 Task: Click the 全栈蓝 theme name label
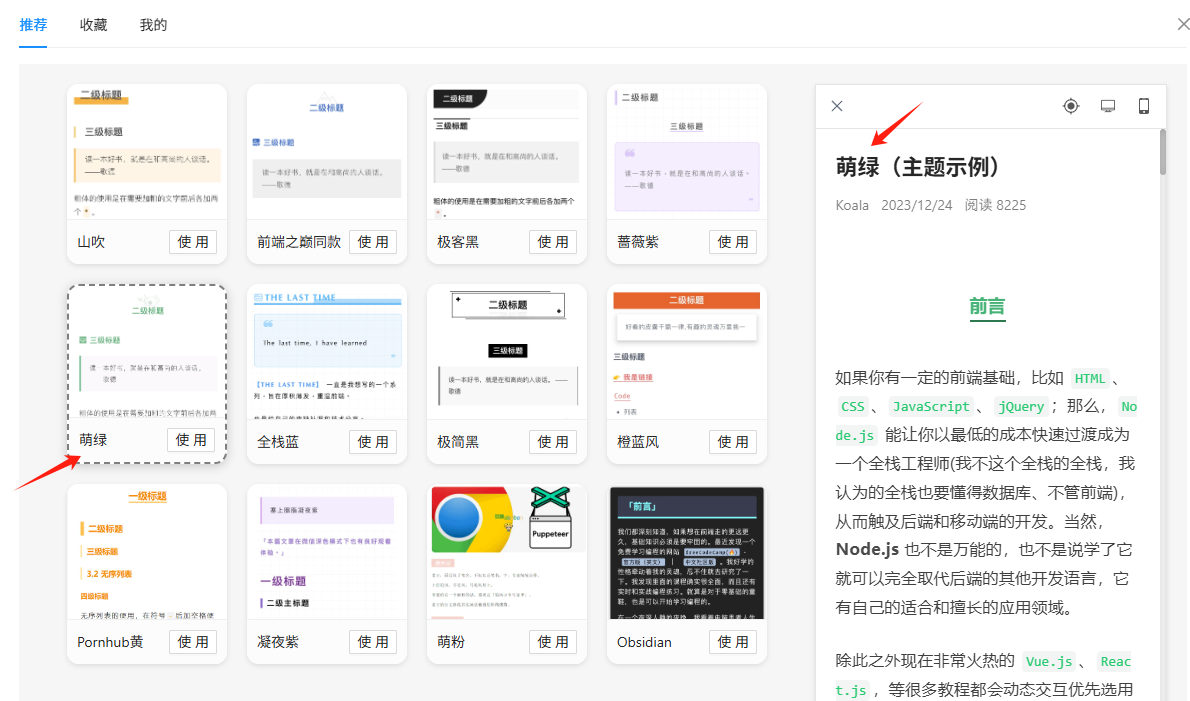pos(278,442)
